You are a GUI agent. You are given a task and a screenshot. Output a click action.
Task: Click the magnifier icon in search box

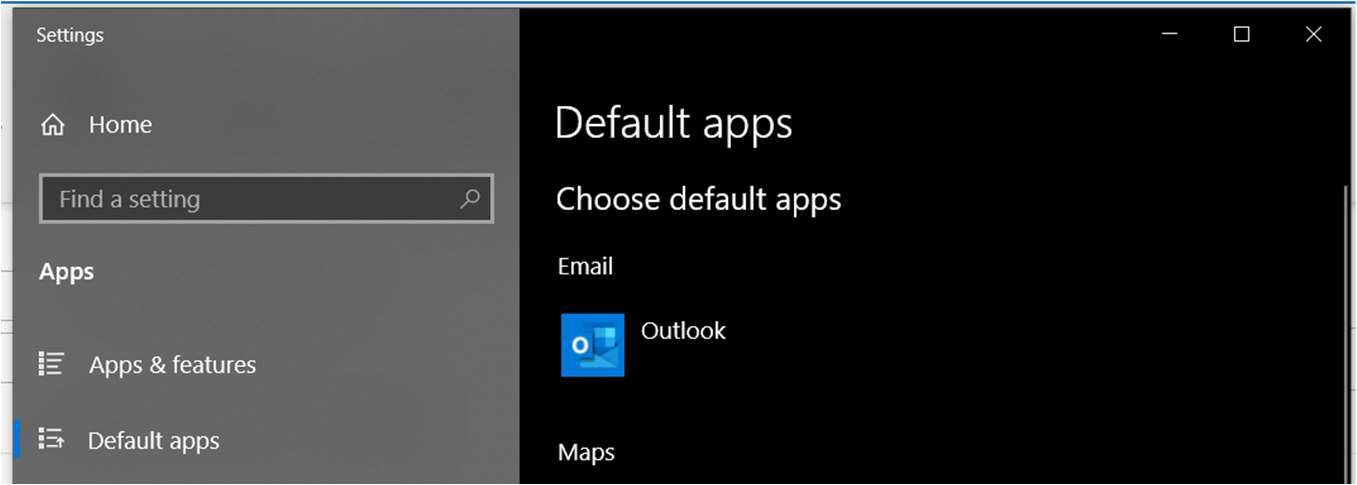[469, 199]
